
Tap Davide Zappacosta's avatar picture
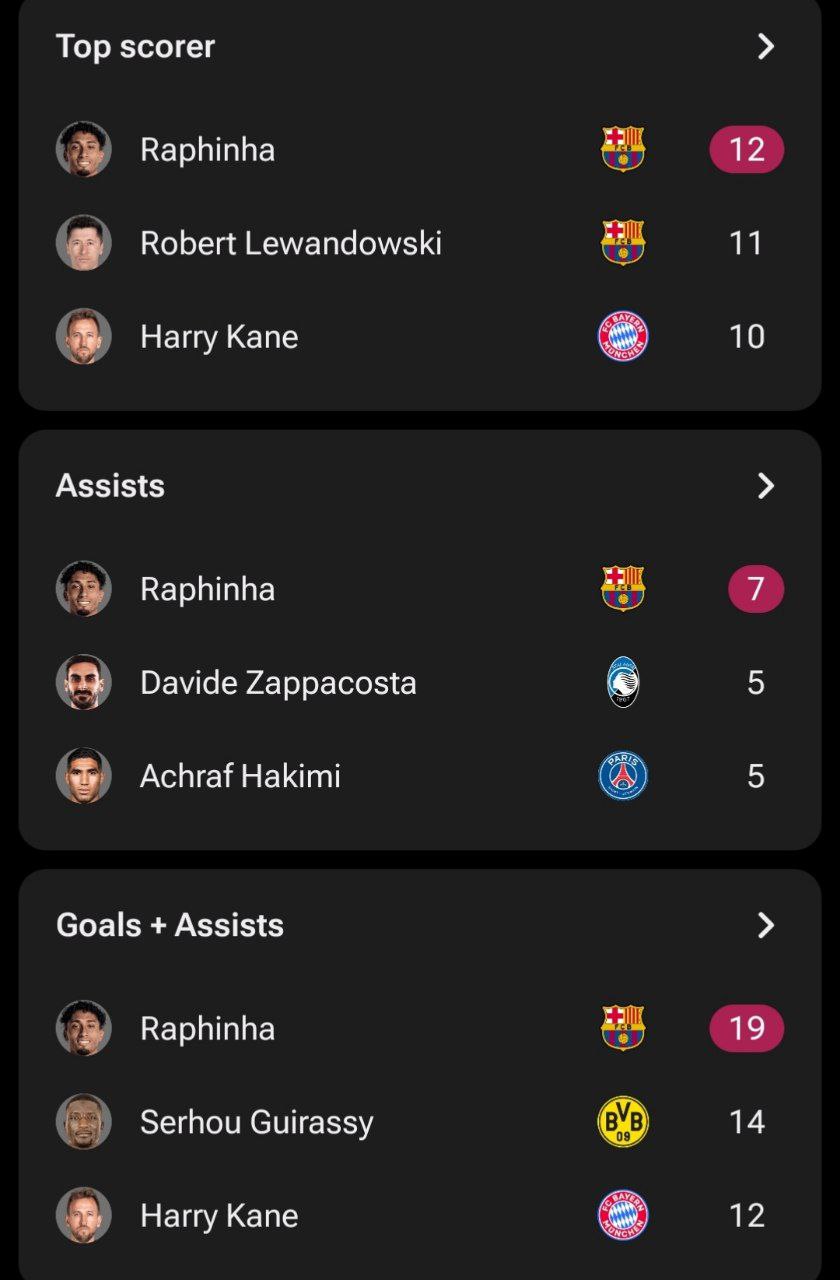tap(83, 682)
